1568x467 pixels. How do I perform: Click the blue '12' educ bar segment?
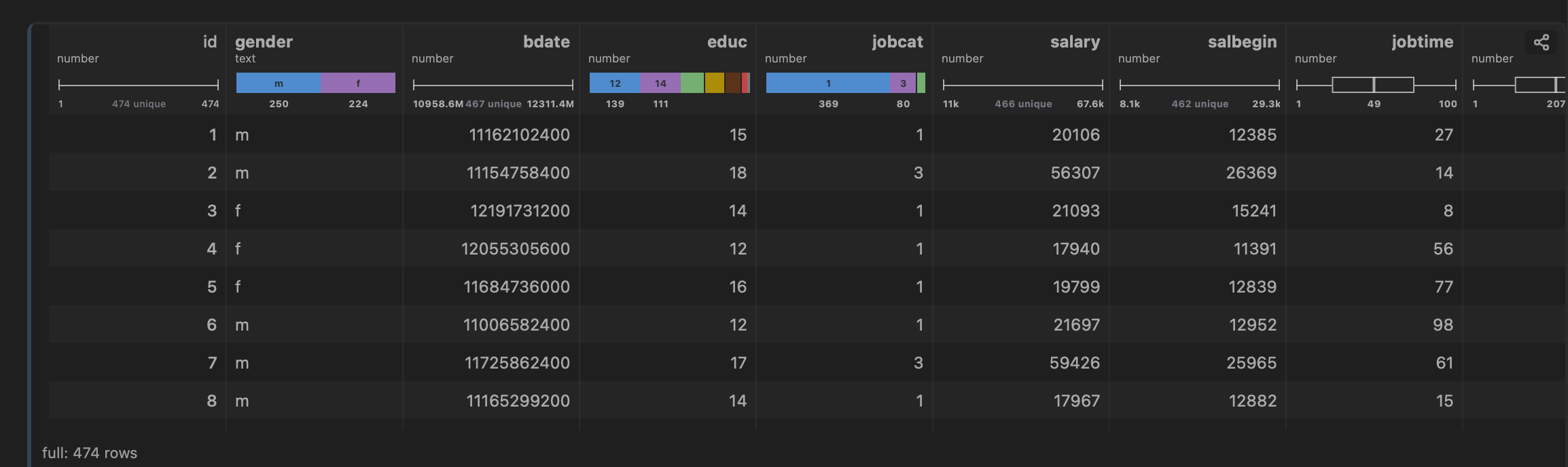point(615,83)
